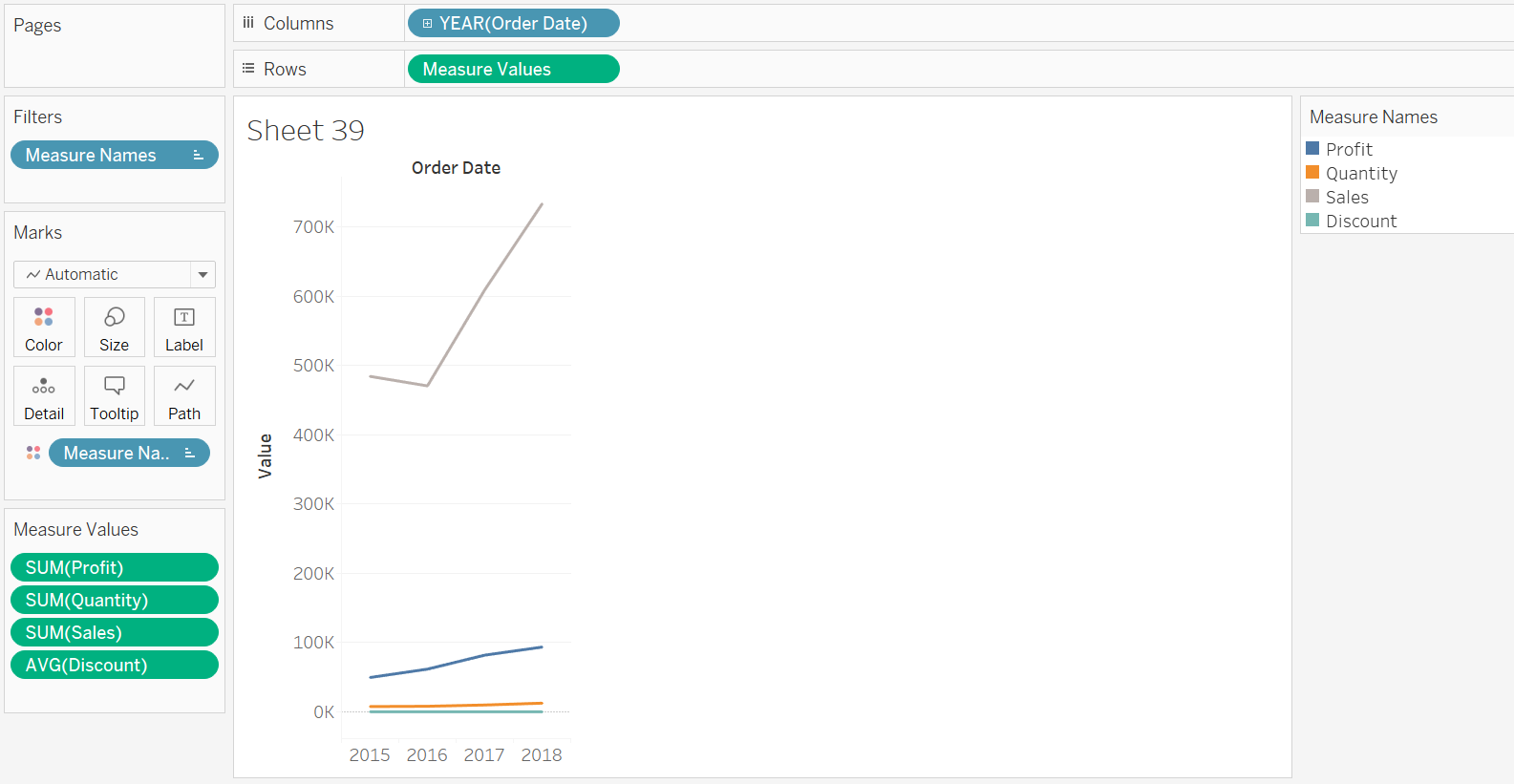This screenshot has height=784, width=1514.
Task: Click the Columns shelf icon
Action: pos(248,23)
